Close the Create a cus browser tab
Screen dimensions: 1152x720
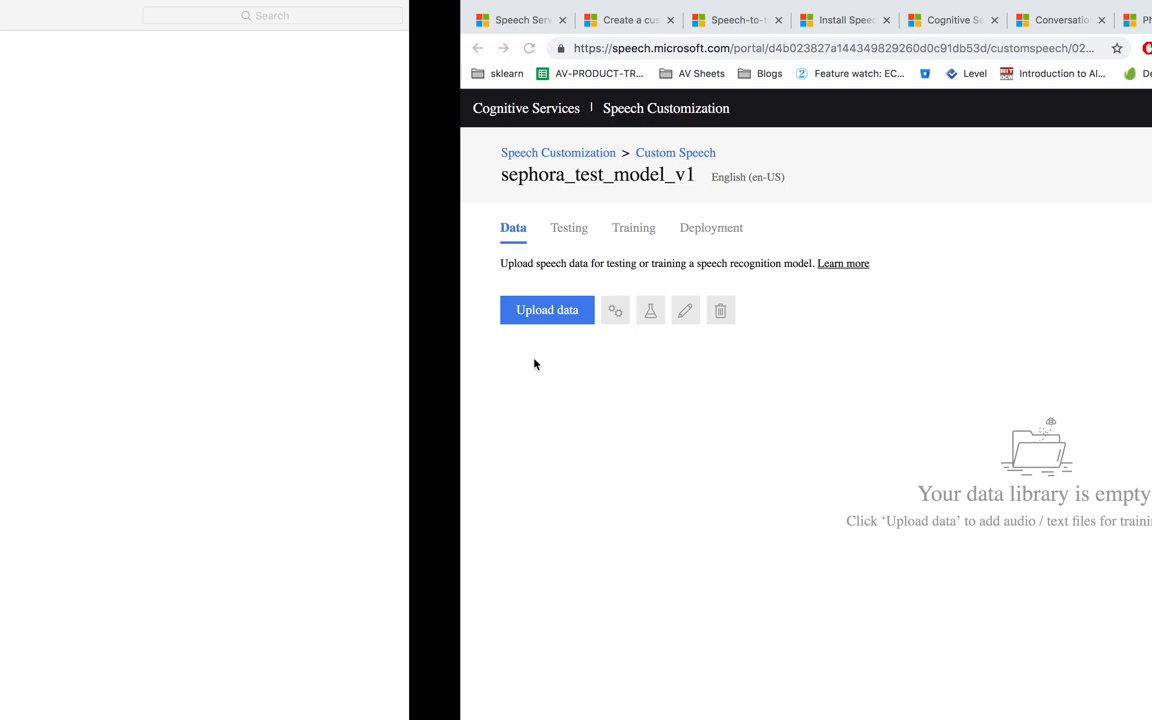coord(670,21)
